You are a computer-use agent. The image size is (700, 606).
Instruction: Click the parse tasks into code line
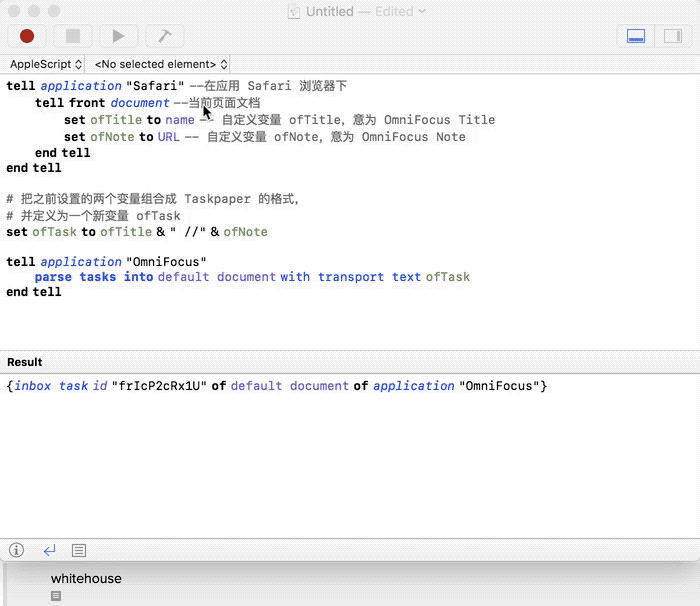point(251,277)
